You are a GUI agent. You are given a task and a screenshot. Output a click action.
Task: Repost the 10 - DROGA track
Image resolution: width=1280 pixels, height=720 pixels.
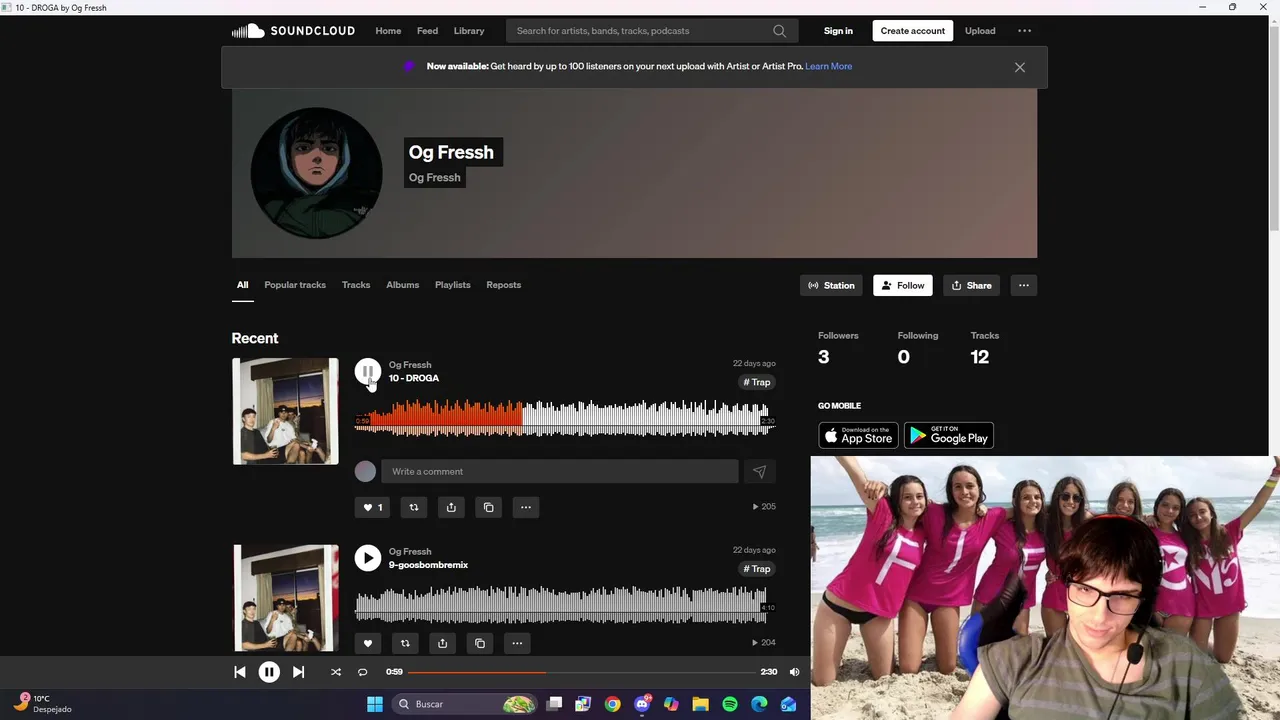(413, 507)
